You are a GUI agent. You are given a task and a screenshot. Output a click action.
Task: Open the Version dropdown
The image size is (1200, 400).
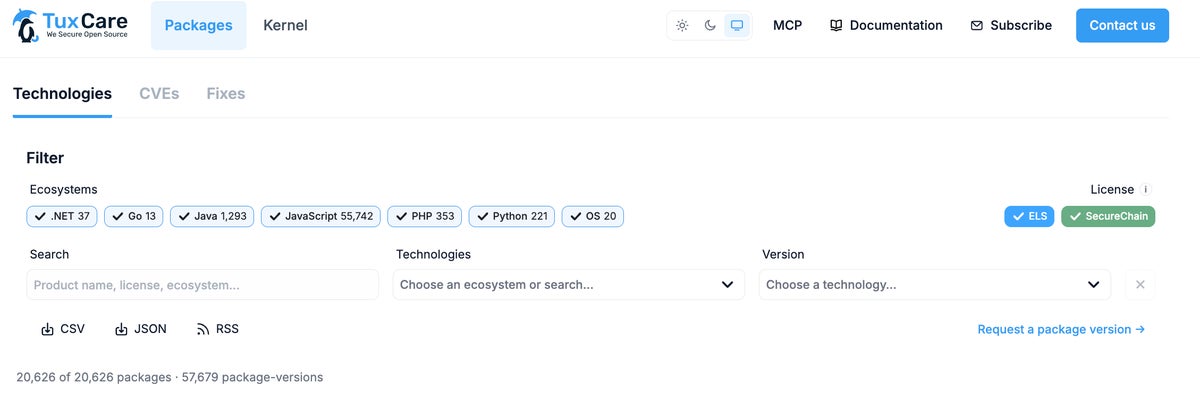[x=935, y=285]
